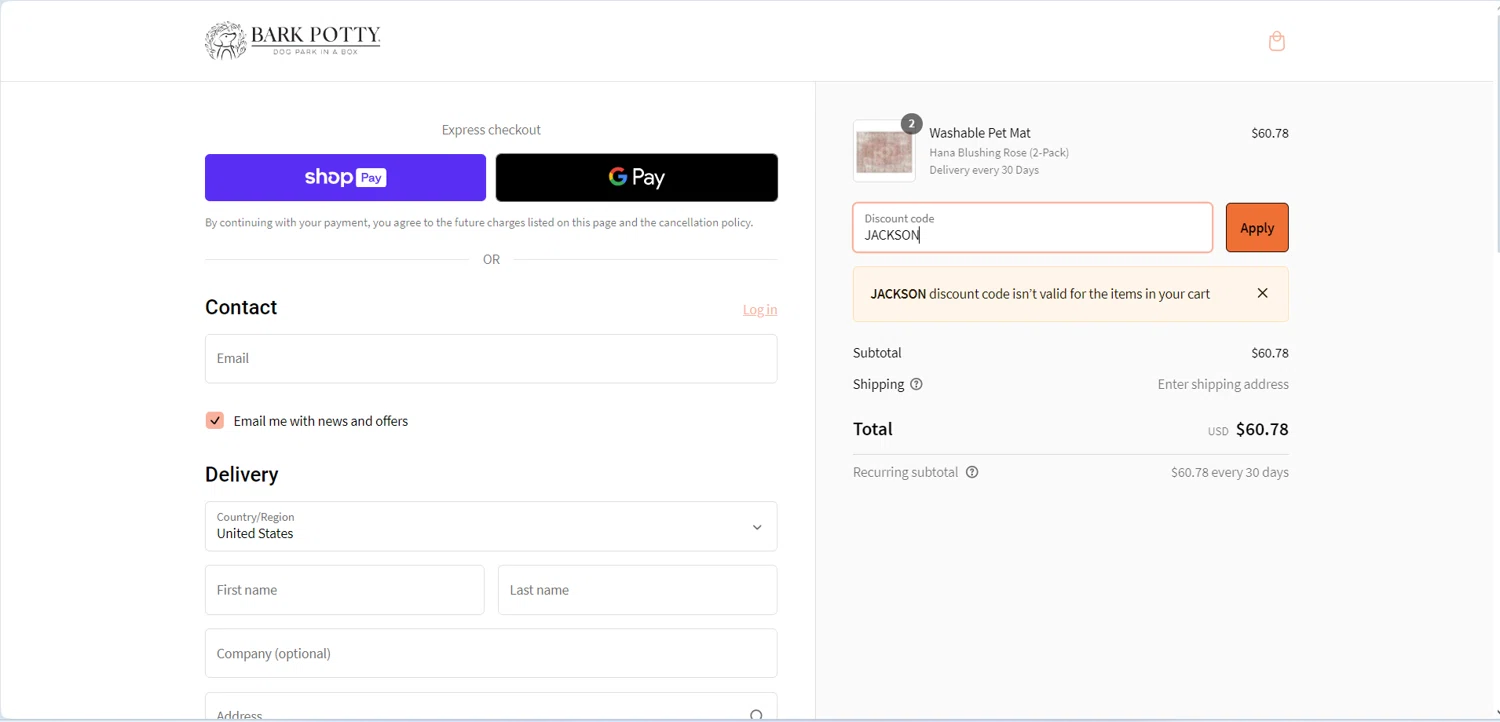Click the Delivery every 30 Days text
The width and height of the screenshot is (1500, 722).
[x=984, y=170]
